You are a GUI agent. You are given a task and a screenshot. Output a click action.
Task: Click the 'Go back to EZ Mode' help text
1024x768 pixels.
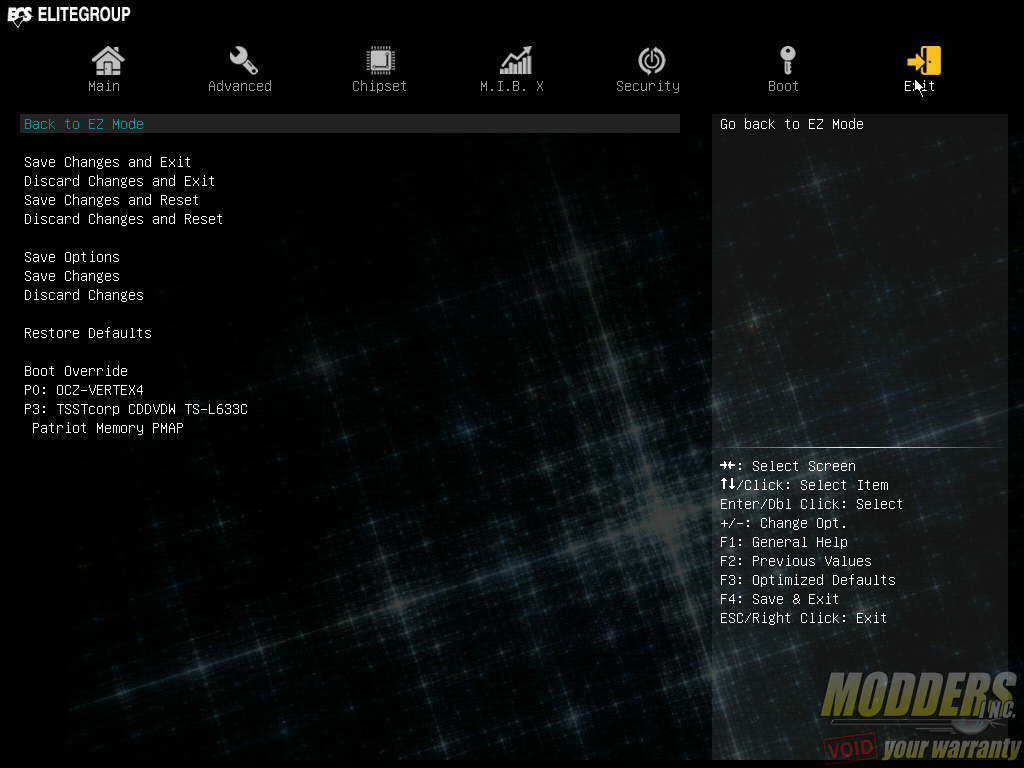pyautogui.click(x=792, y=124)
